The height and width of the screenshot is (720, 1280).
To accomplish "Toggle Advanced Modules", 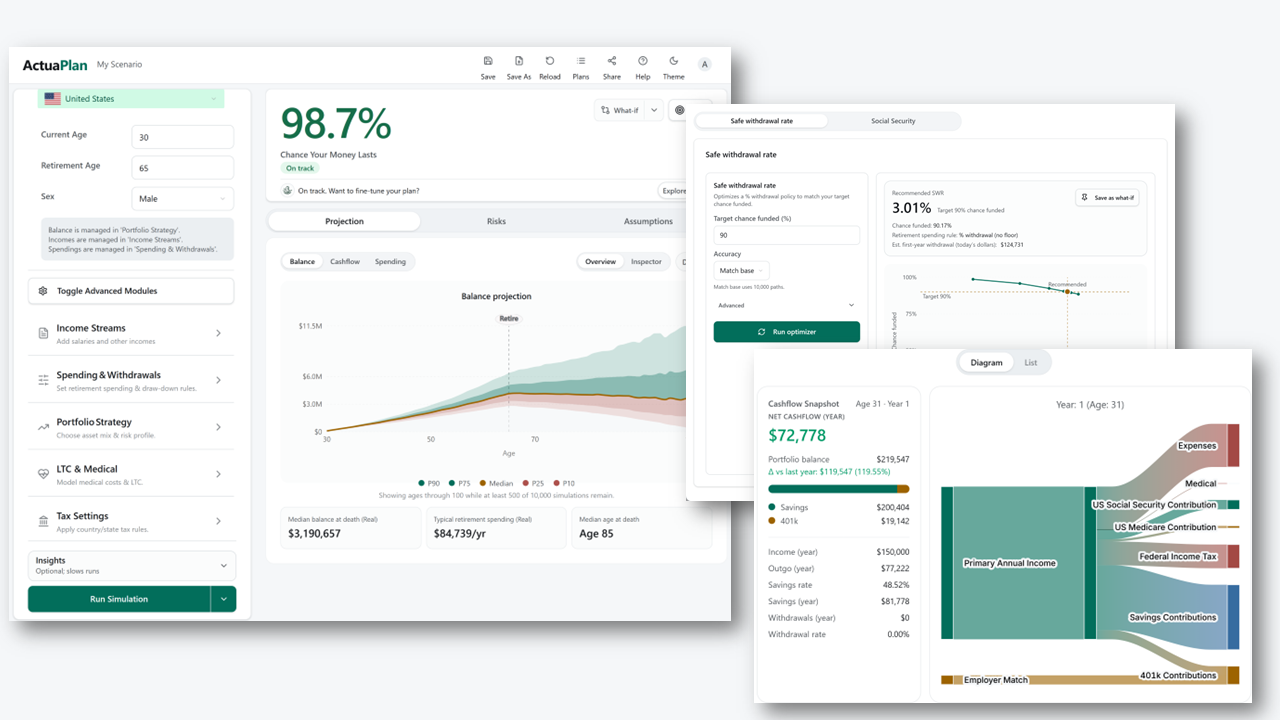I will click(131, 291).
